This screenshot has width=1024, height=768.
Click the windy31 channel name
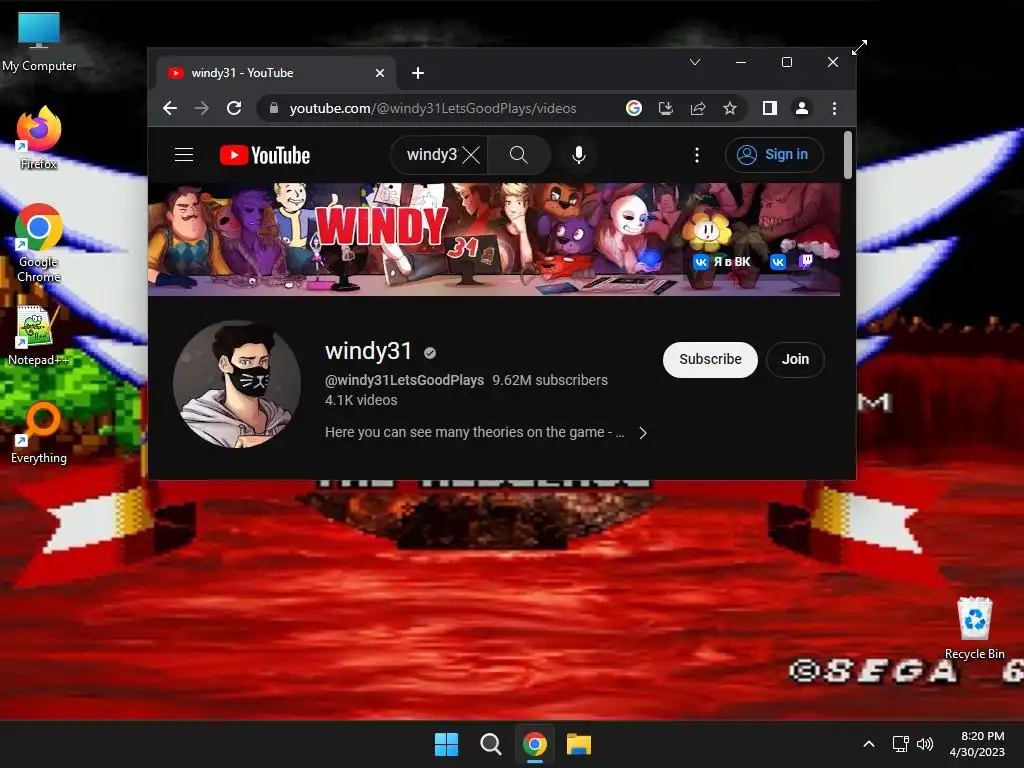point(368,351)
